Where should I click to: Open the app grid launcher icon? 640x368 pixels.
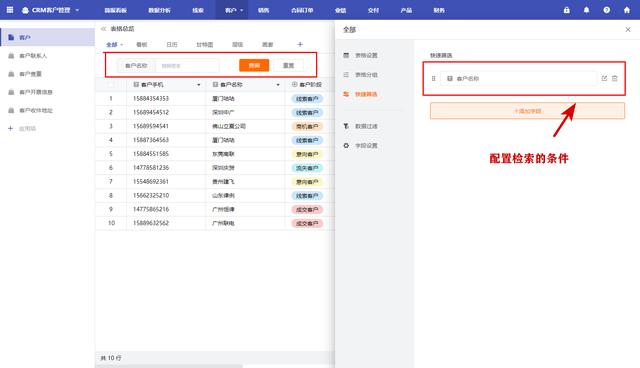coord(10,10)
